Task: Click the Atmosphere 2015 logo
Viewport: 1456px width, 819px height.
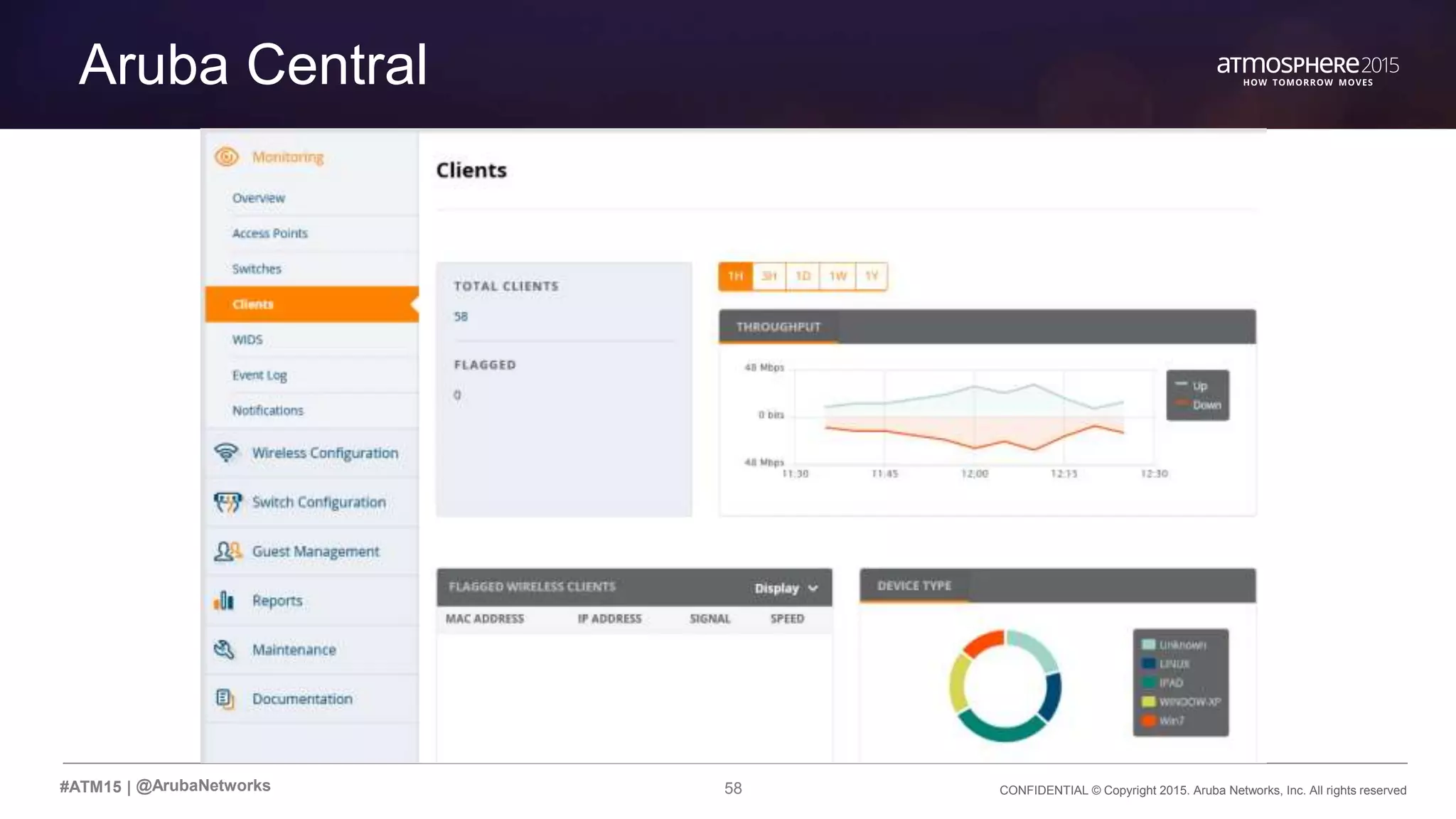Action: 1307,71
